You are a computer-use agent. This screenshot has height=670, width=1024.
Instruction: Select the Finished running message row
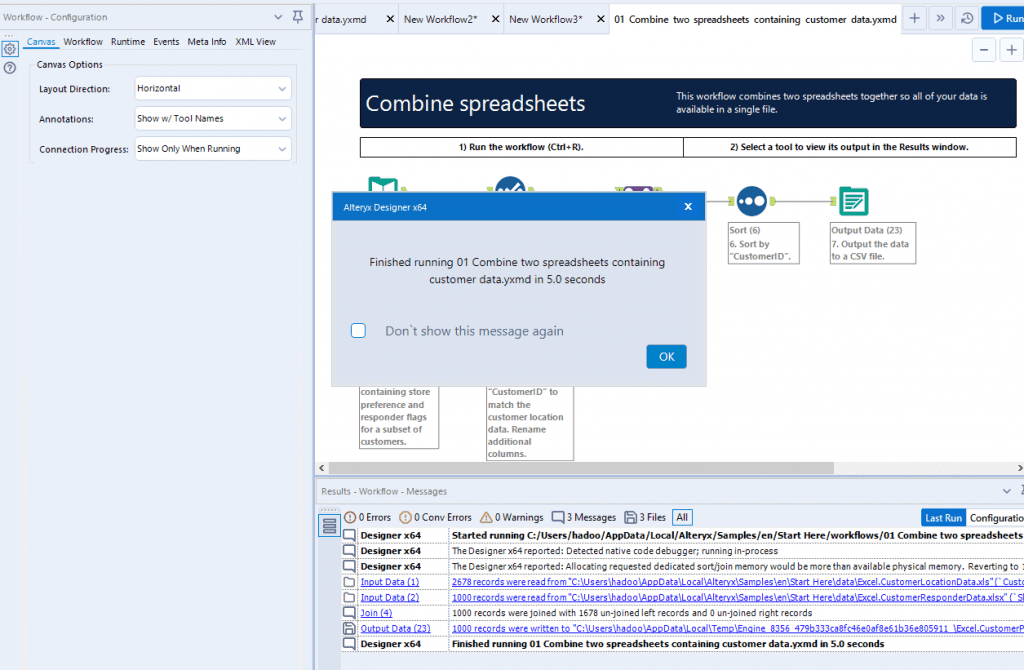(682, 644)
